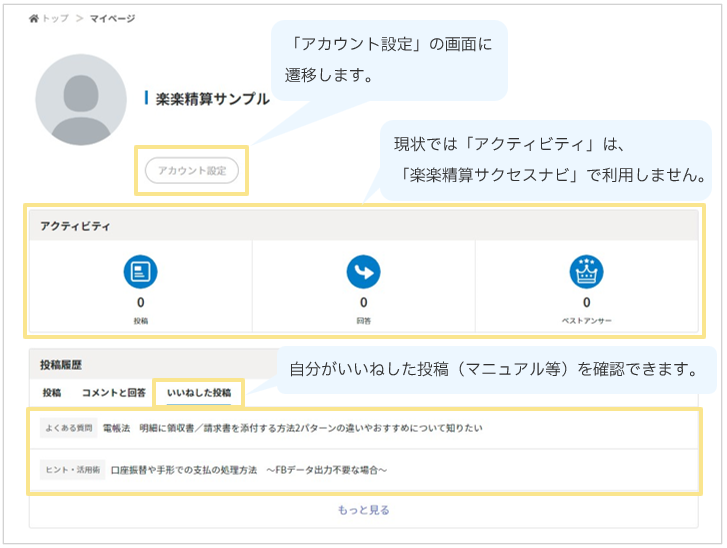Click the ベストアンサー crown icon
Image resolution: width=727 pixels, height=548 pixels.
point(586,272)
